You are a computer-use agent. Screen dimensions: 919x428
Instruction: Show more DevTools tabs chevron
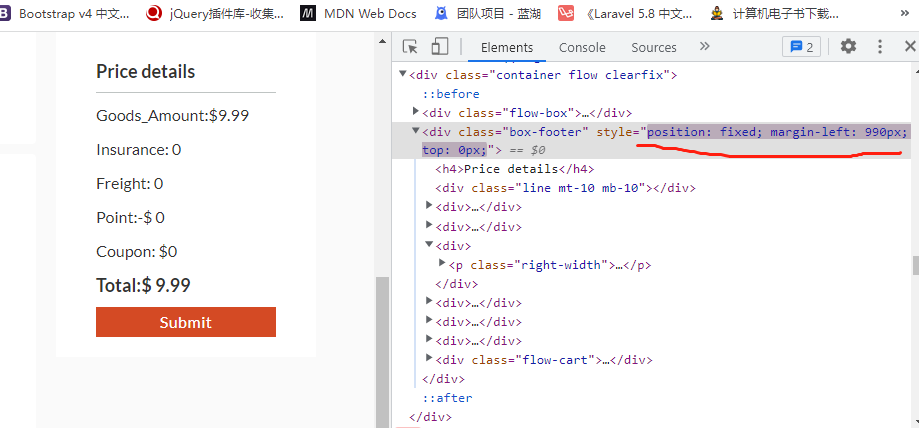click(x=704, y=46)
